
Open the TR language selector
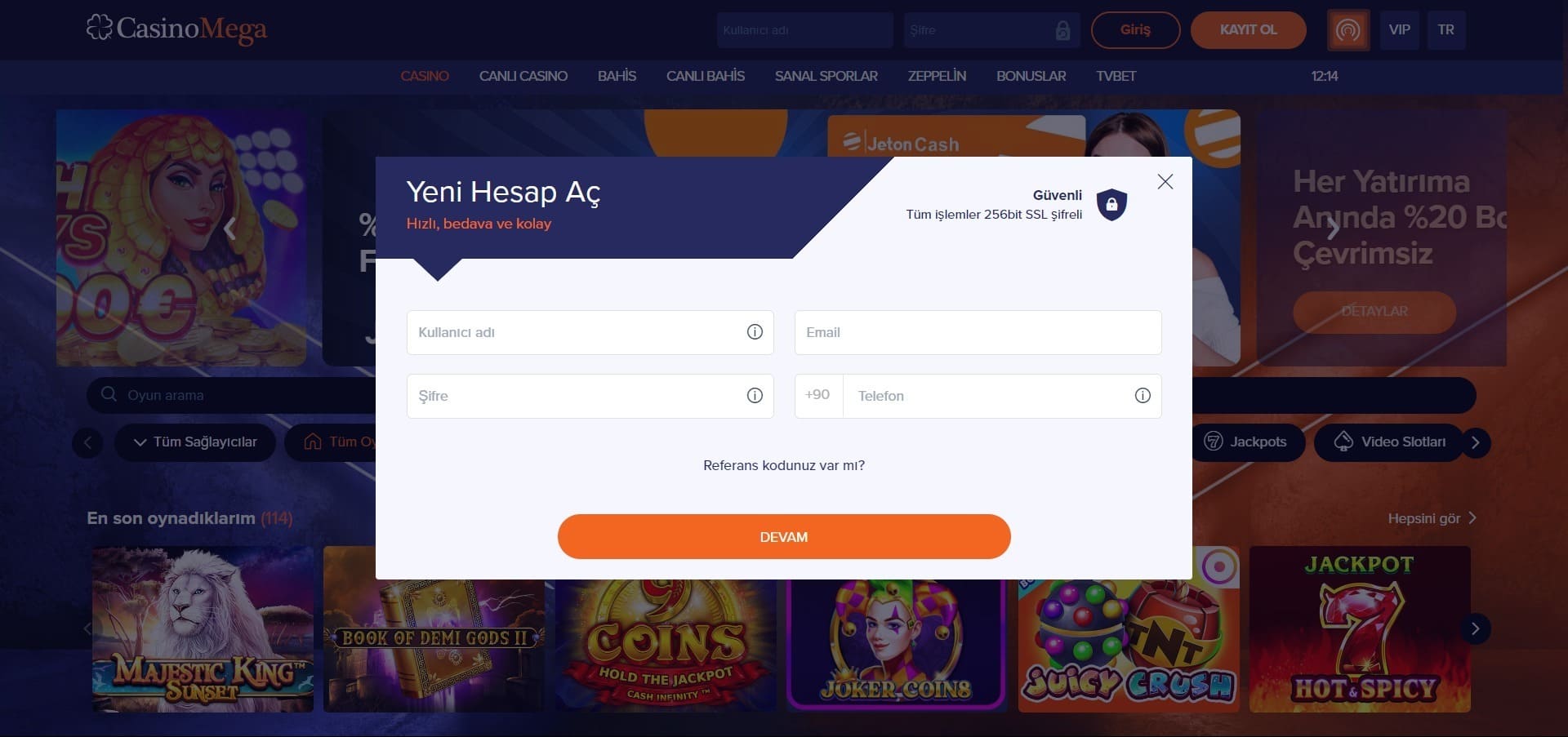[x=1445, y=30]
